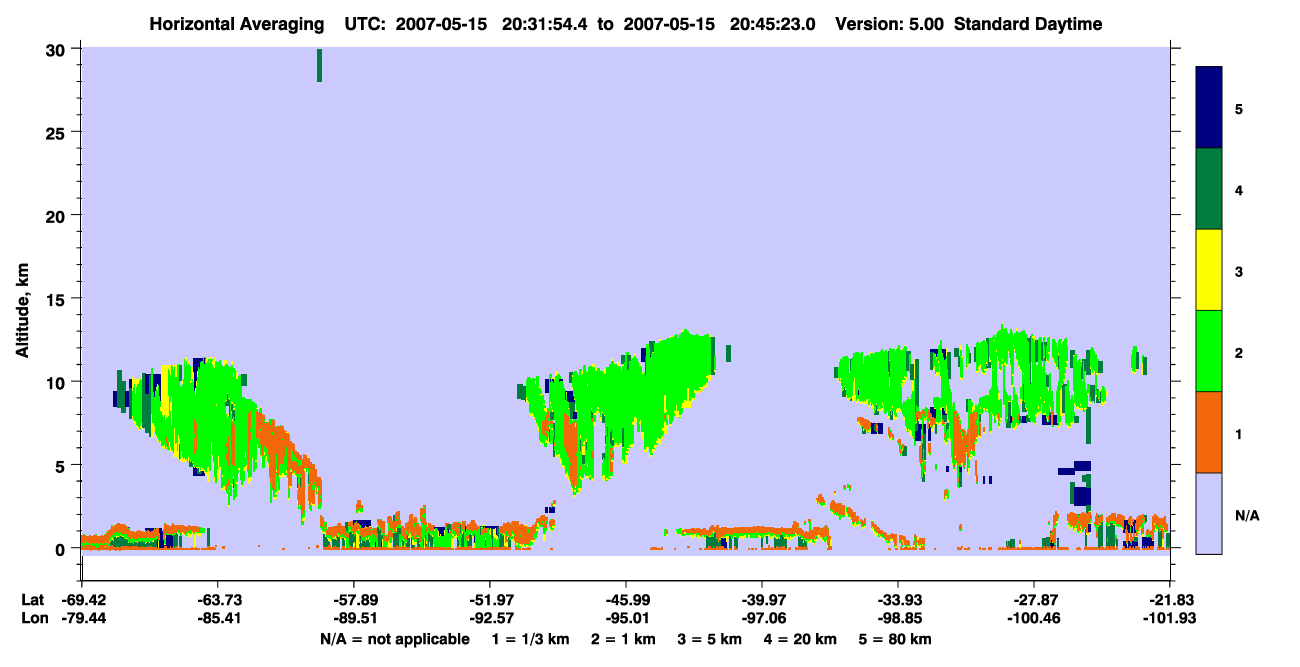
Task: Click latitude value -51.97
Action: [490, 600]
